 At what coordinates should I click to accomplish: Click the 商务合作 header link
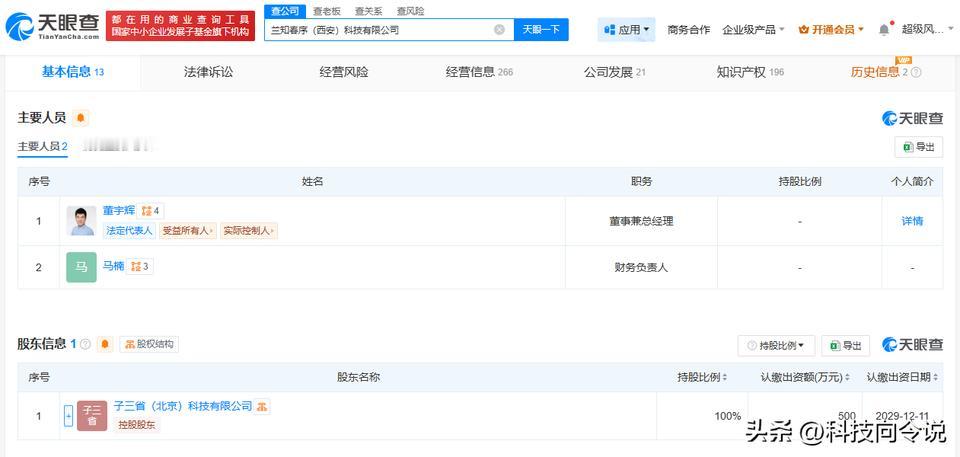[x=689, y=29]
